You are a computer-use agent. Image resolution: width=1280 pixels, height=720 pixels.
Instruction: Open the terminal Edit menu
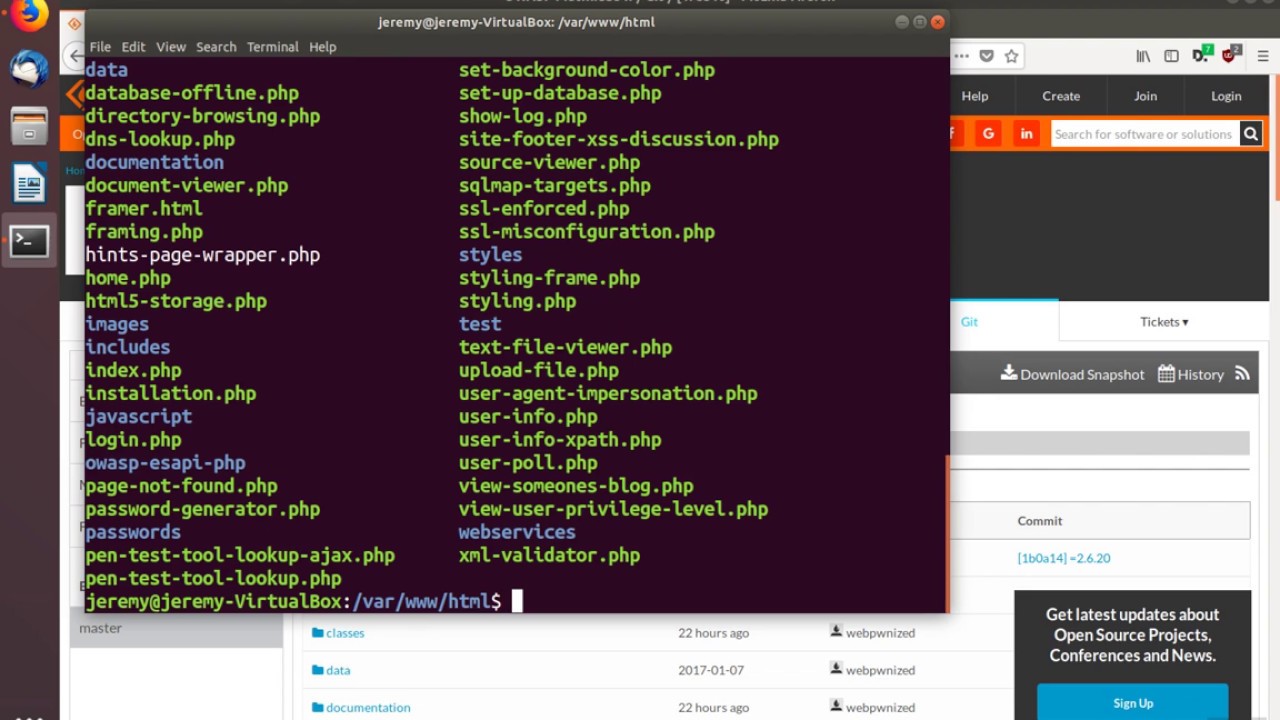(134, 47)
